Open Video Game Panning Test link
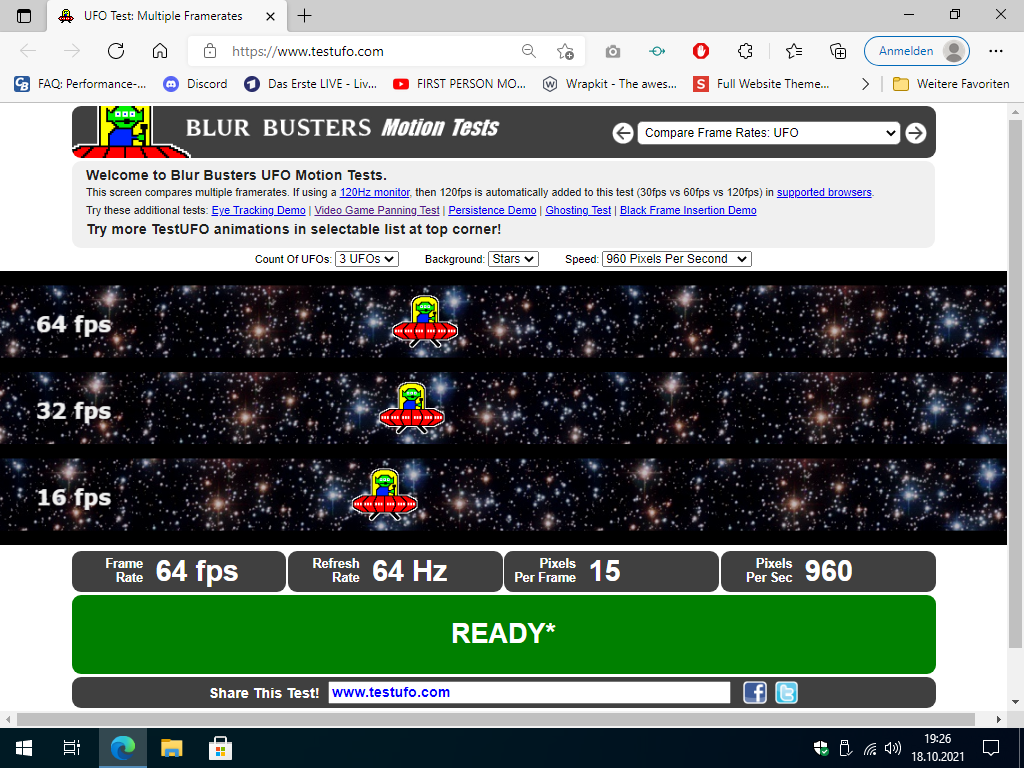This screenshot has width=1024, height=768. (377, 210)
